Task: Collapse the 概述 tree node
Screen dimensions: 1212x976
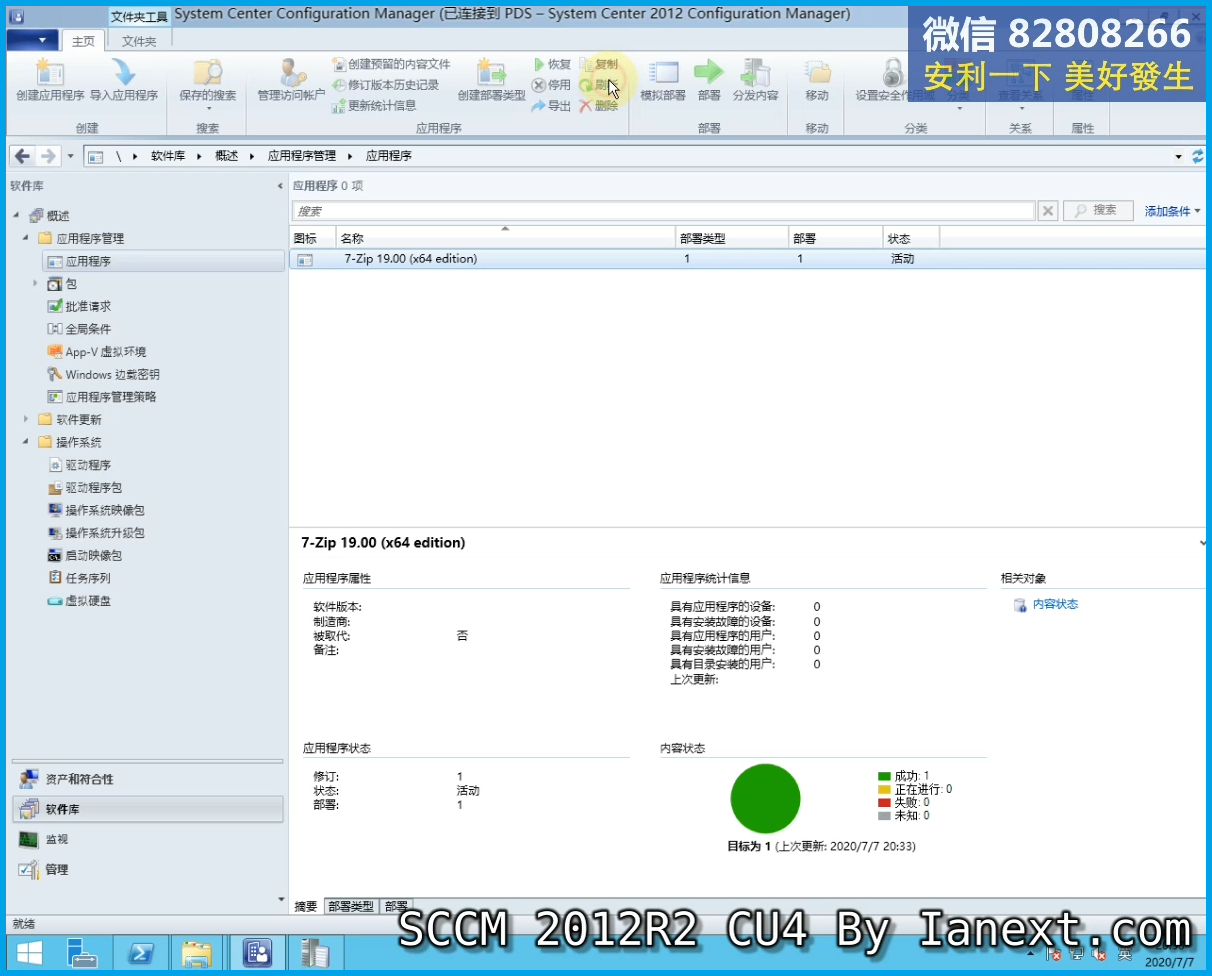Action: (16, 216)
